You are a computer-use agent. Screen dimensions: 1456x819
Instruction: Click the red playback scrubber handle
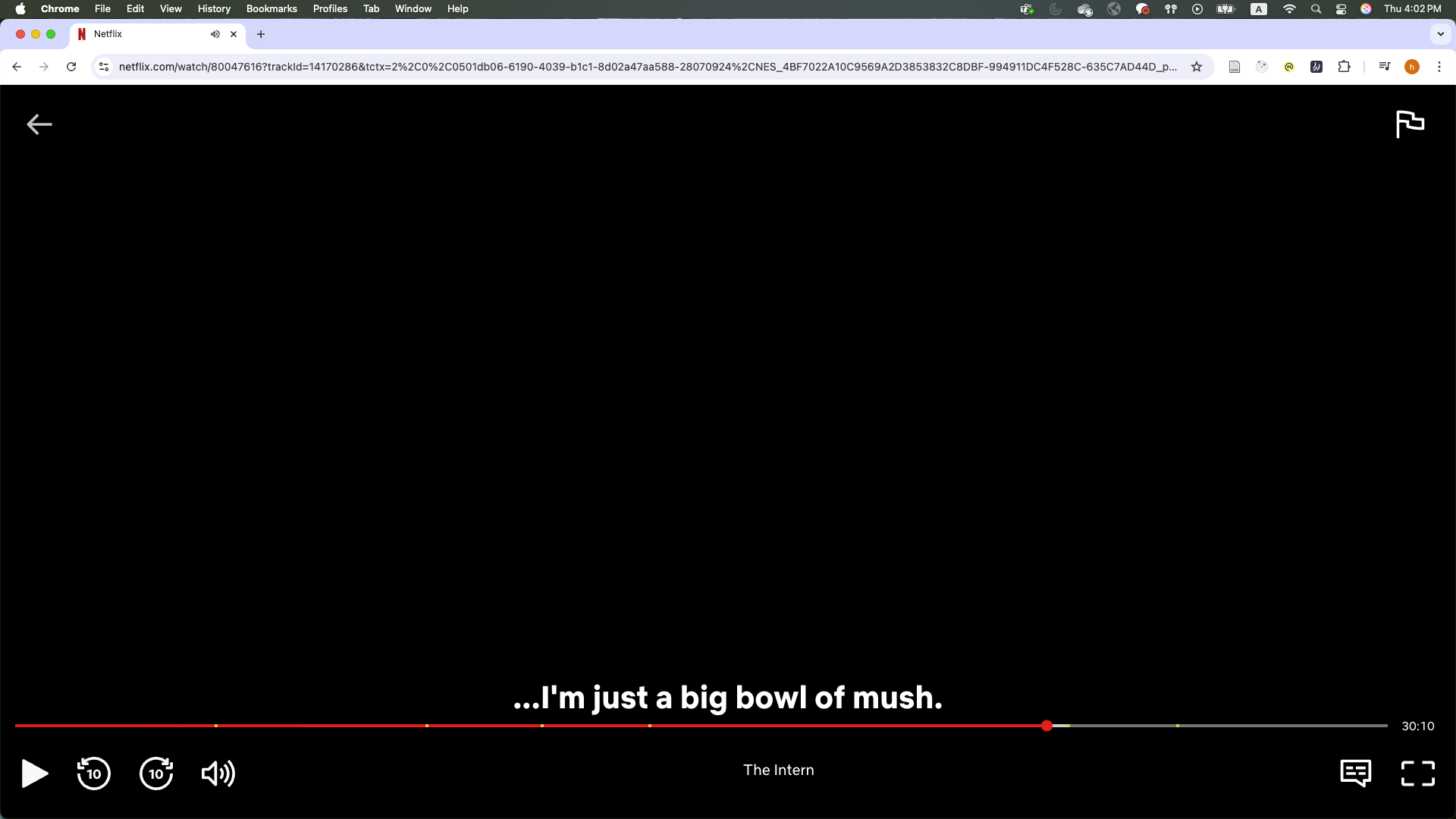pyautogui.click(x=1046, y=726)
